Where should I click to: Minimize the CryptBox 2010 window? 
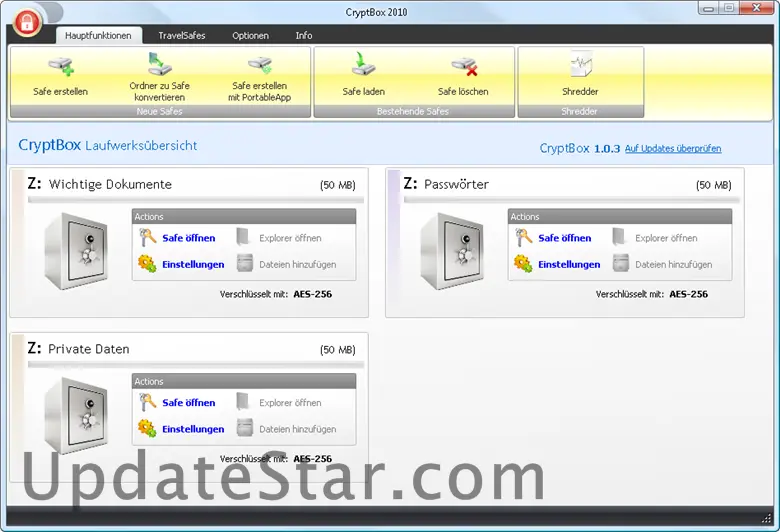[x=708, y=8]
